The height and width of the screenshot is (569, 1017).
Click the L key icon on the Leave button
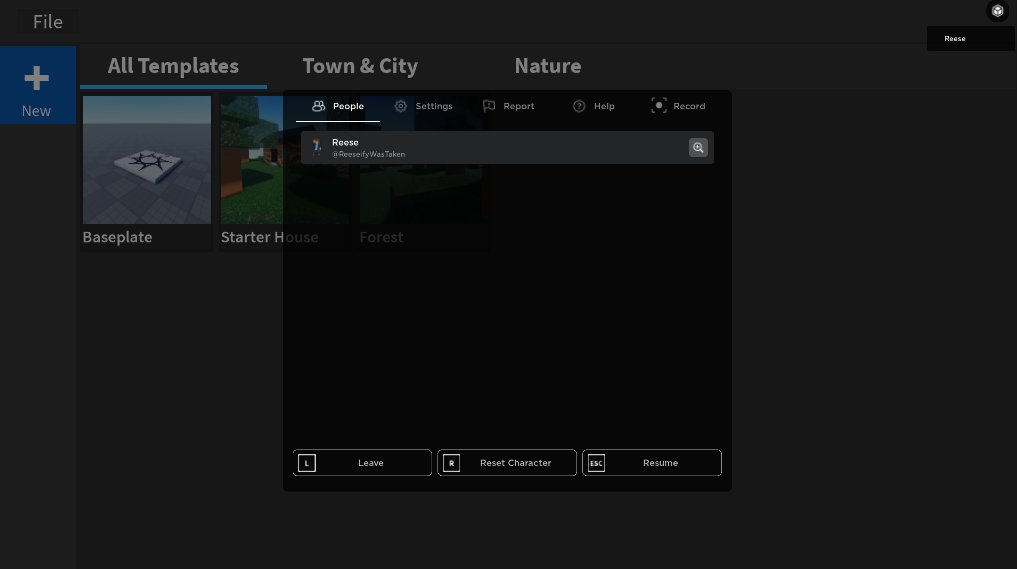[x=307, y=463]
